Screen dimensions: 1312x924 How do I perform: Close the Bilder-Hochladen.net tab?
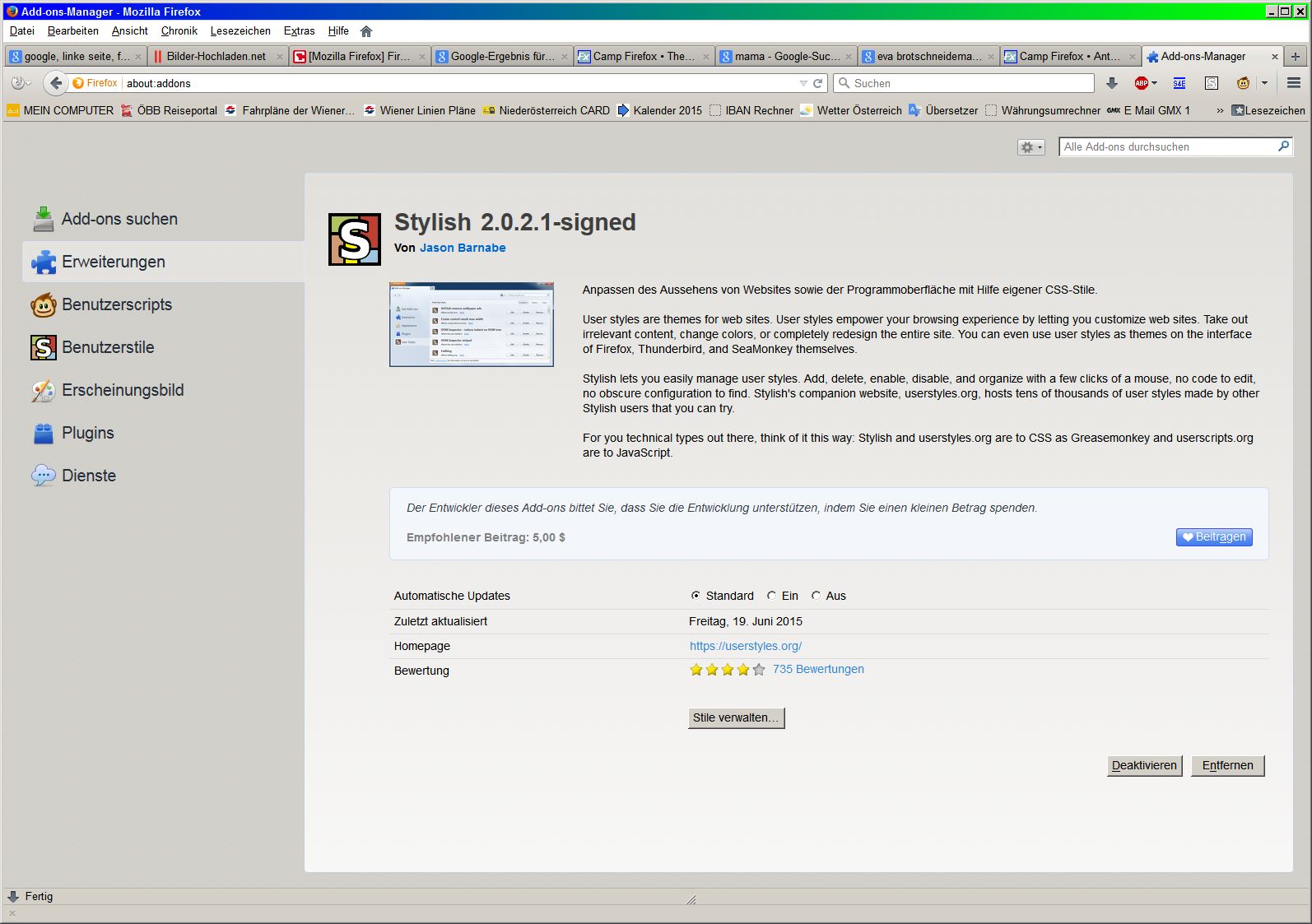(280, 57)
